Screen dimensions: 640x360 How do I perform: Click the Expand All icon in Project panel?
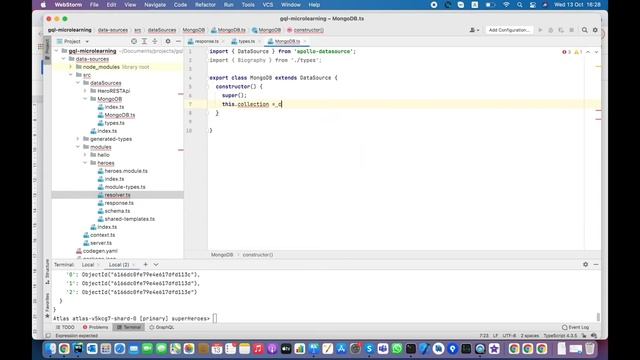(x=144, y=41)
